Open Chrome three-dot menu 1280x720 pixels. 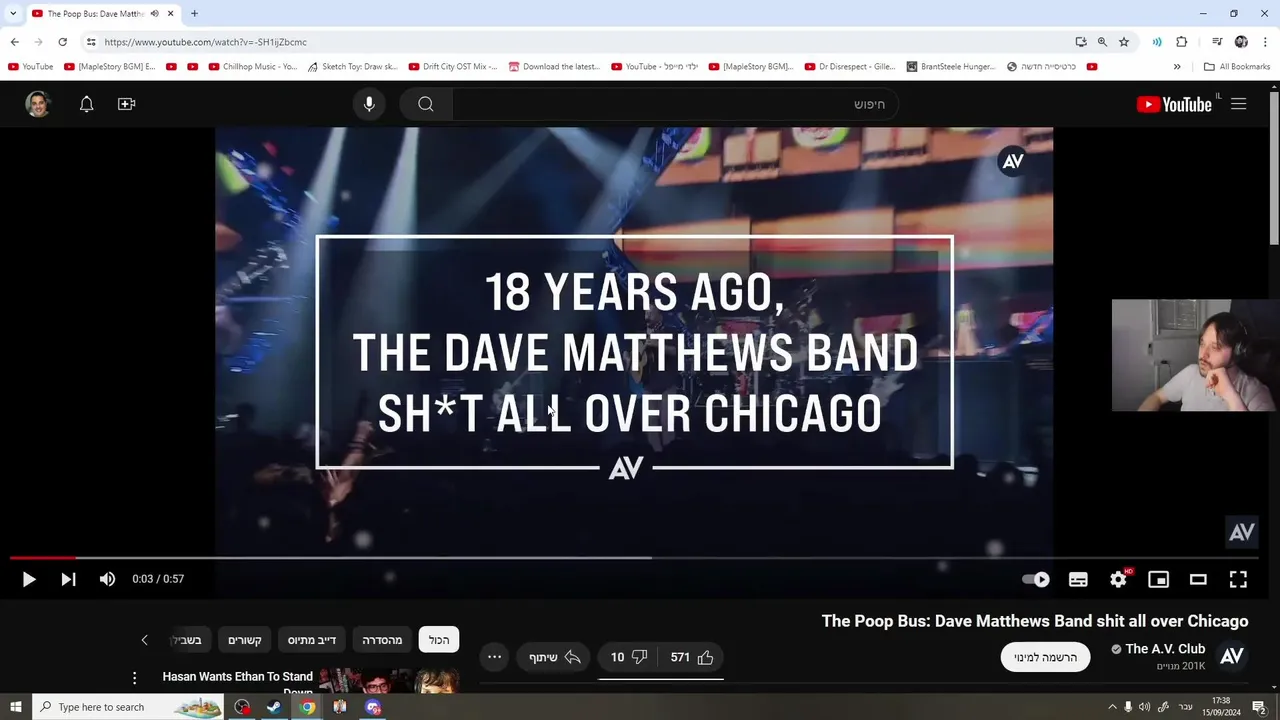pyautogui.click(x=1266, y=42)
